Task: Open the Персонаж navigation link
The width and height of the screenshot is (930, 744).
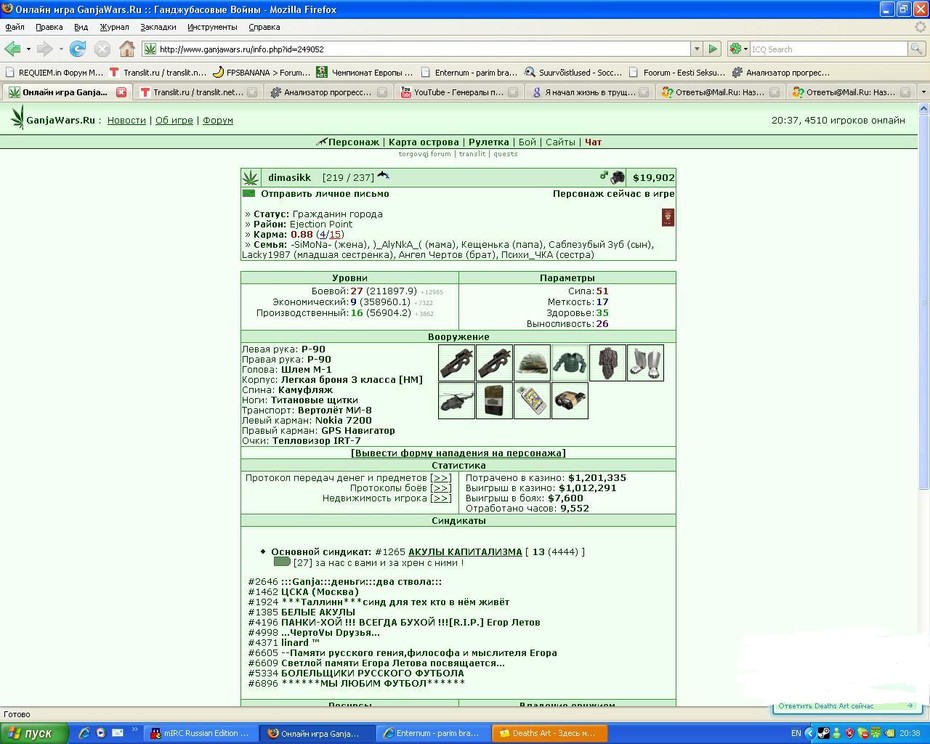Action: pos(353,142)
